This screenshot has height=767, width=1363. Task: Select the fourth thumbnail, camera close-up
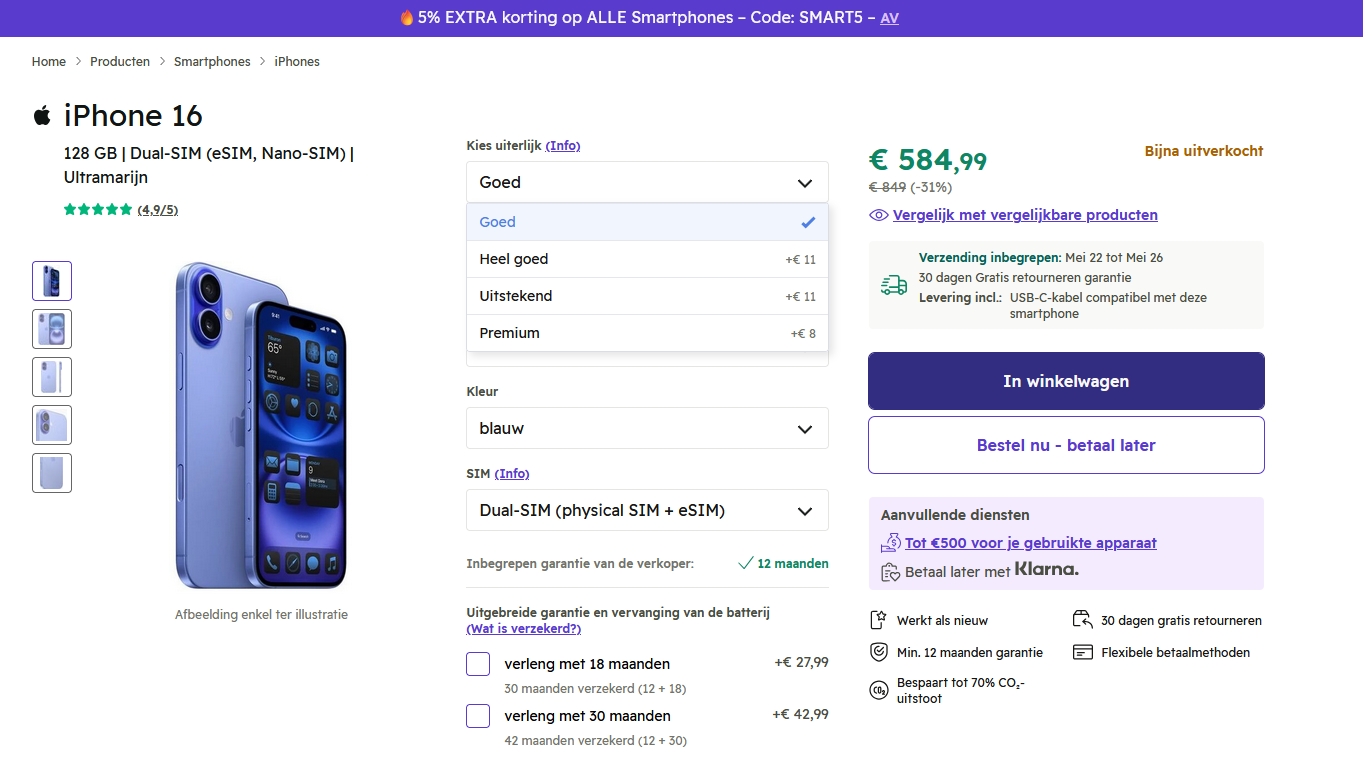pyautogui.click(x=52, y=425)
